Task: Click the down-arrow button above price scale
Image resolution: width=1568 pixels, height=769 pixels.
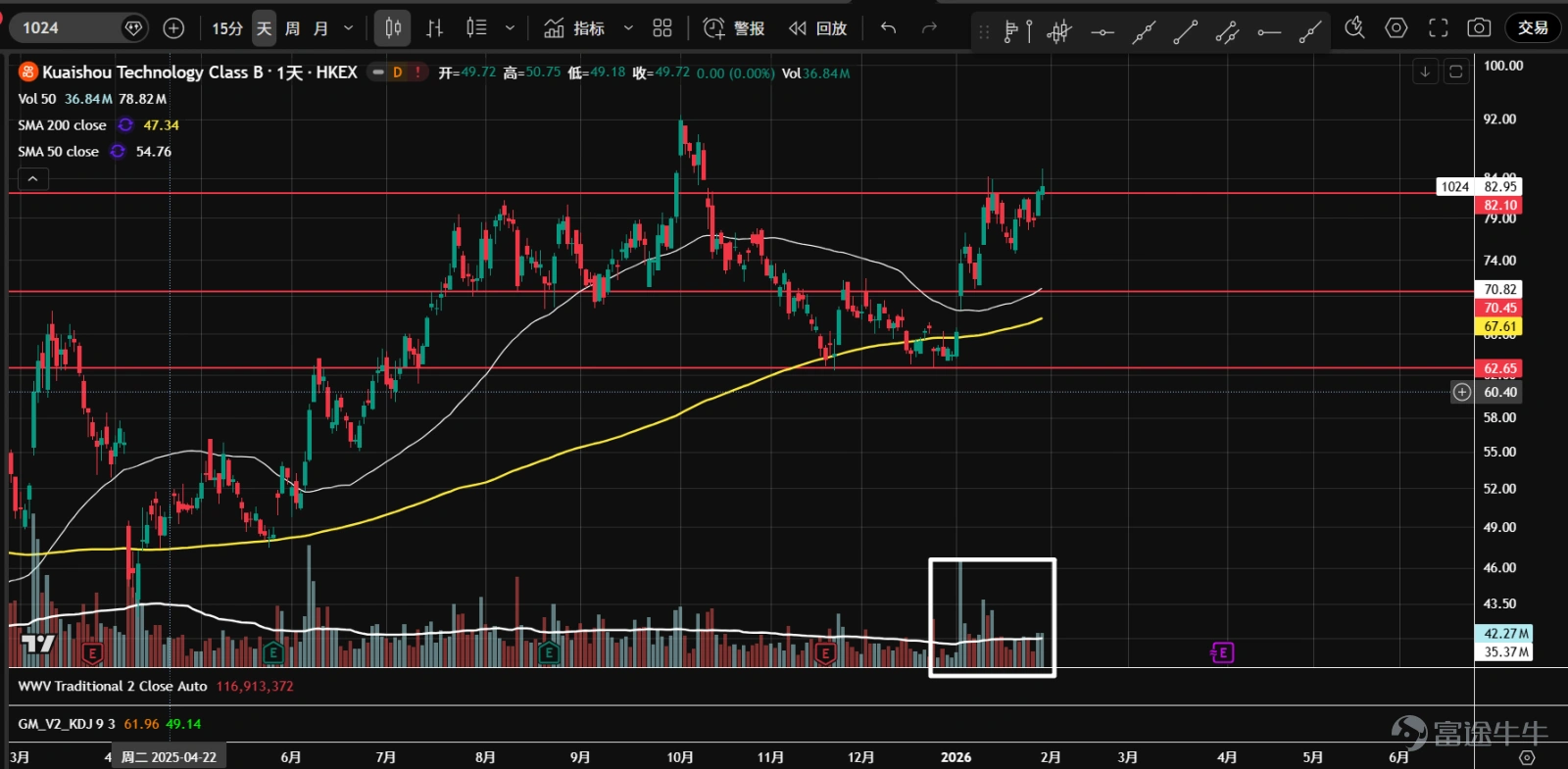Action: [x=1425, y=72]
